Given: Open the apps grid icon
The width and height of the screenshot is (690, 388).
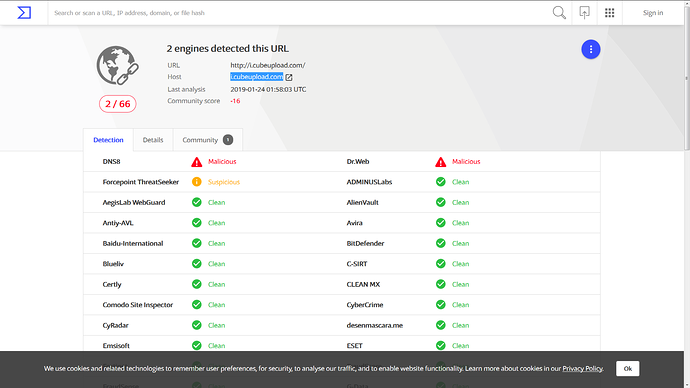Looking at the screenshot, I should pyautogui.click(x=609, y=13).
